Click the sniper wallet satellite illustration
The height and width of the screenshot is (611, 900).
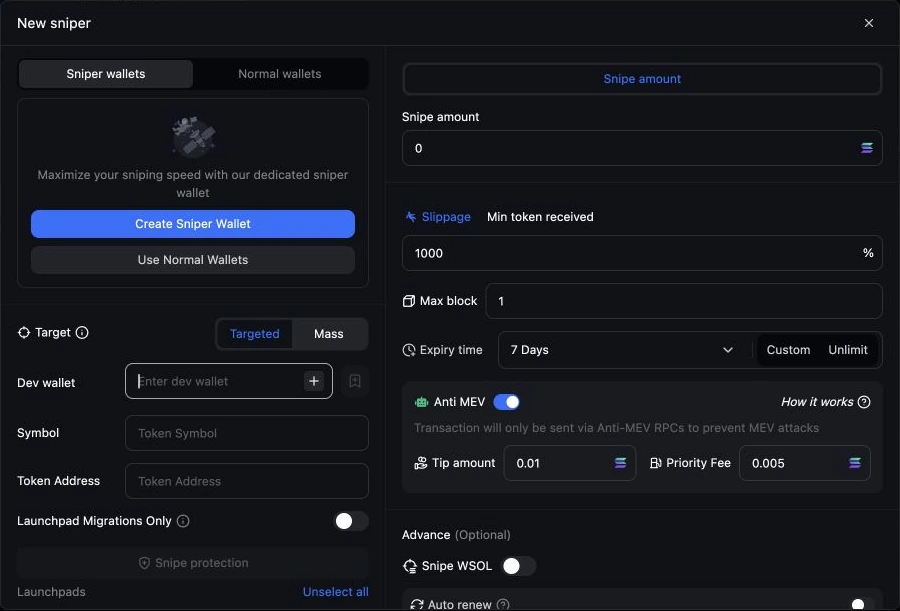click(x=194, y=137)
